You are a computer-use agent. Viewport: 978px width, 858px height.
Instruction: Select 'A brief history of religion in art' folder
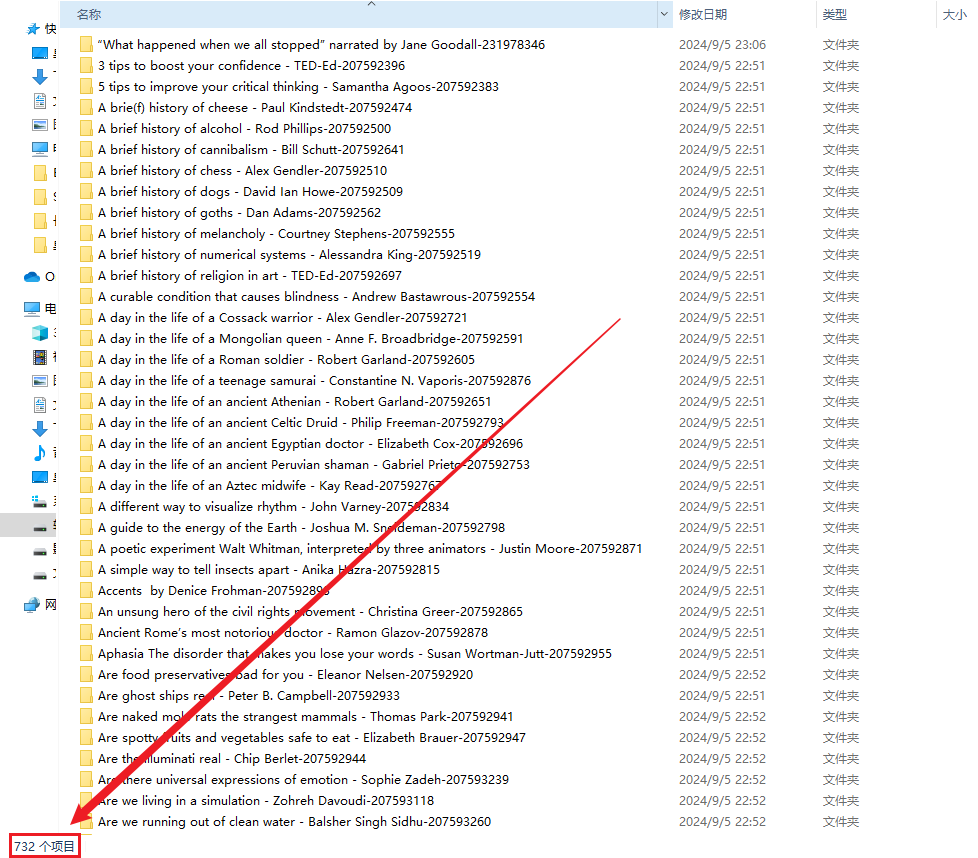(249, 276)
